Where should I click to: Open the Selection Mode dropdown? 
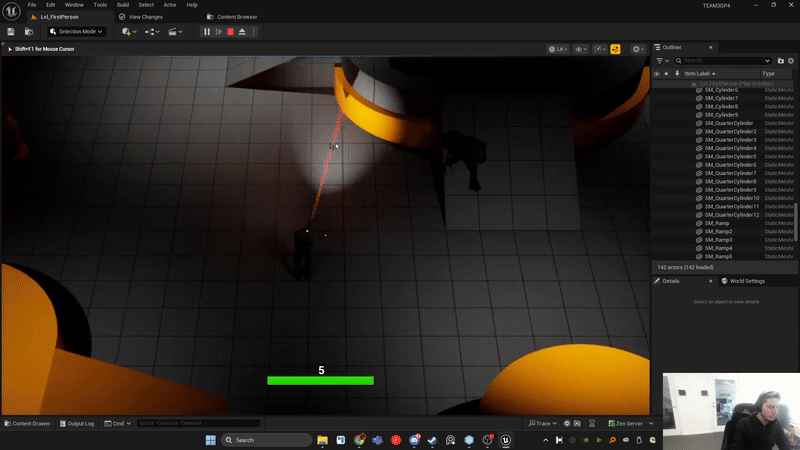(x=76, y=32)
